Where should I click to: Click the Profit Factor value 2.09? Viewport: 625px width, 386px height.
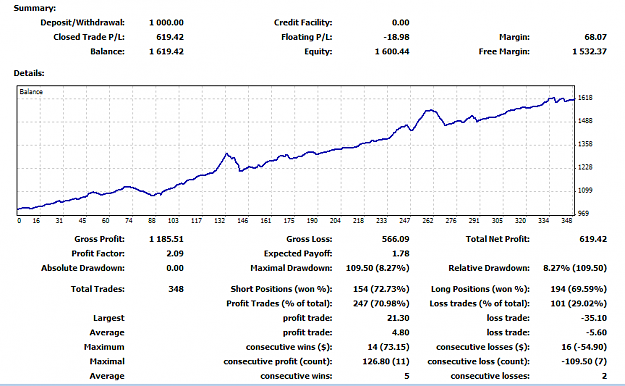pos(175,254)
